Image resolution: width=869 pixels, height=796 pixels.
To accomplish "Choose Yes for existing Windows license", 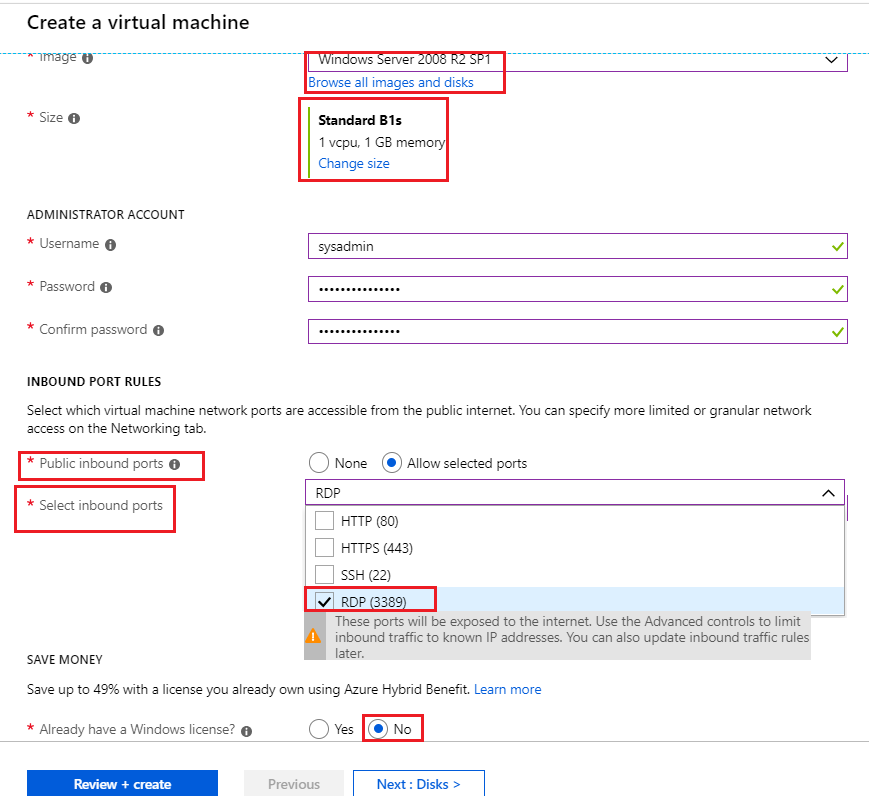I will [319, 729].
